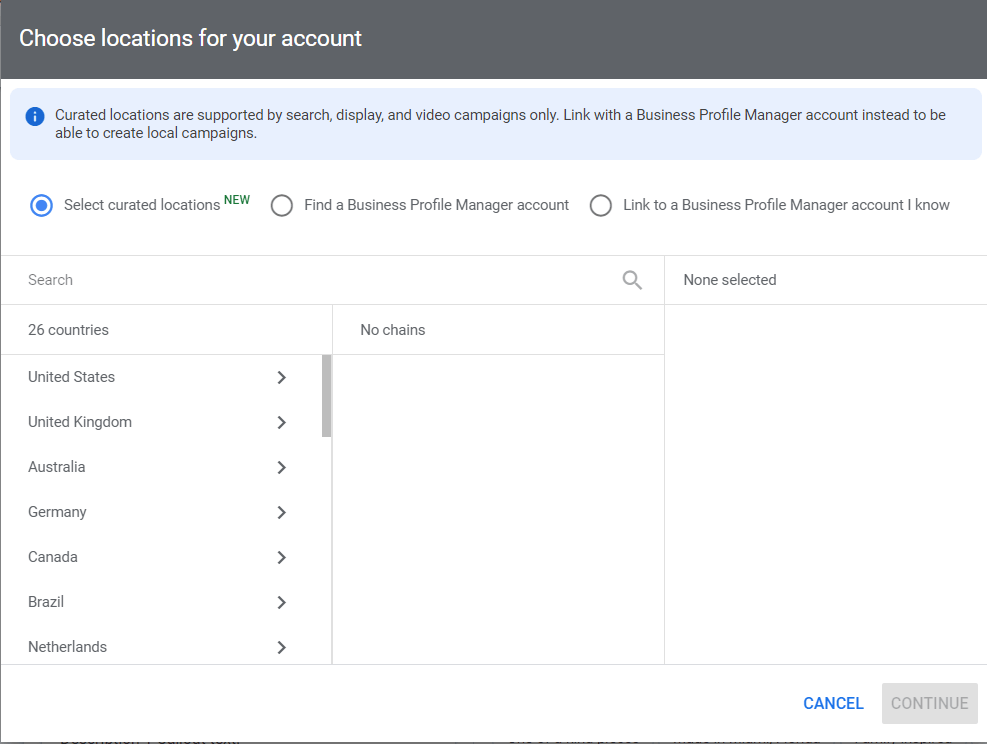Expand the Canada chevron
Image resolution: width=987 pixels, height=744 pixels.
pos(281,557)
